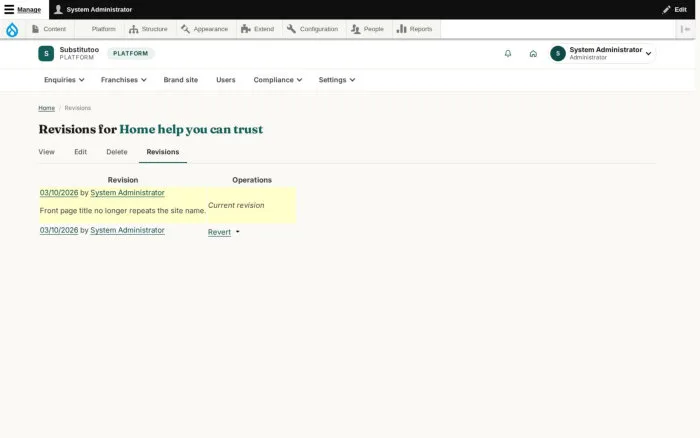Click the Operations column header
Image resolution: width=700 pixels, height=438 pixels.
(252, 180)
